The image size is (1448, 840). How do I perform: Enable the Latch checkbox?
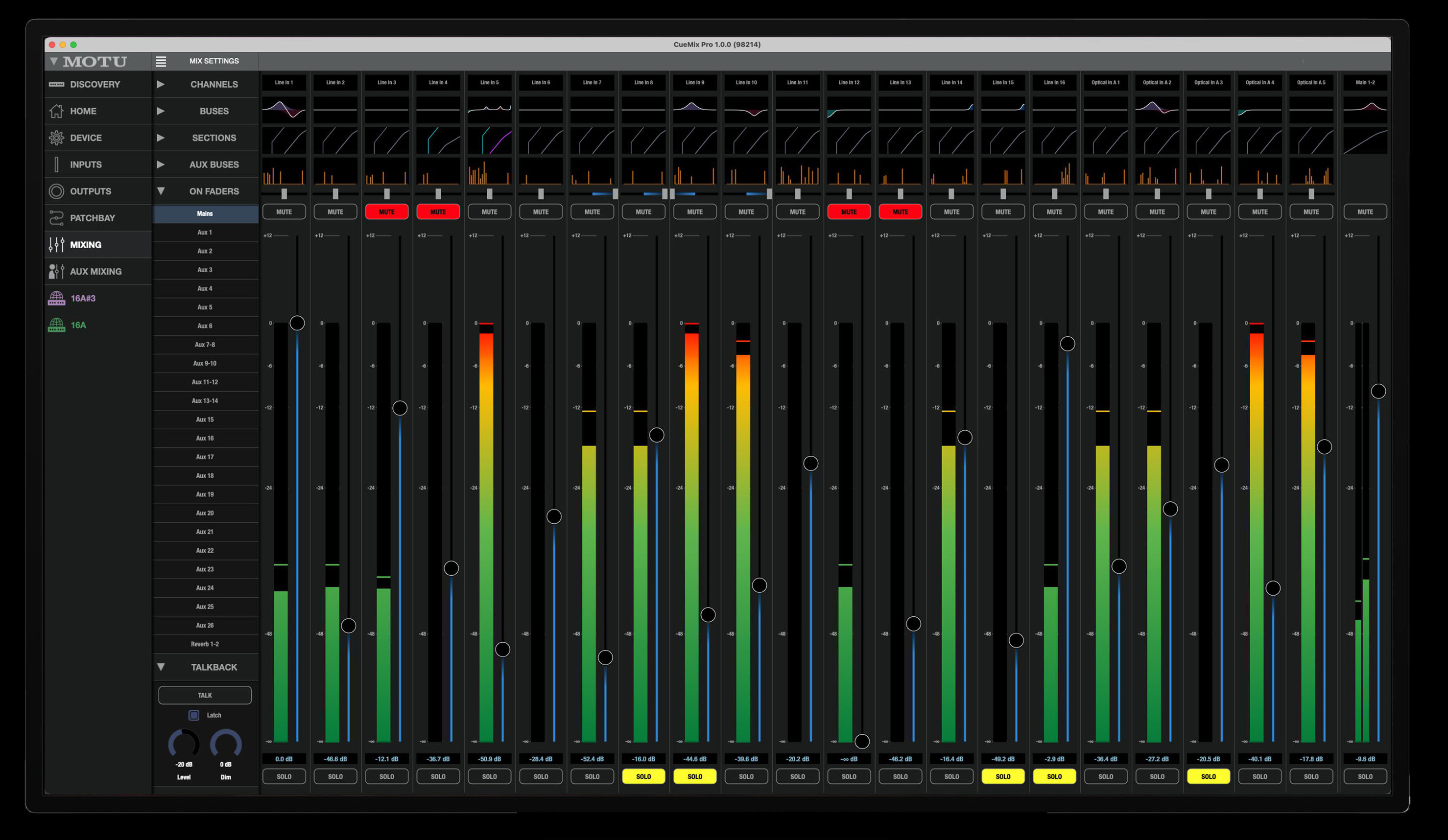193,715
